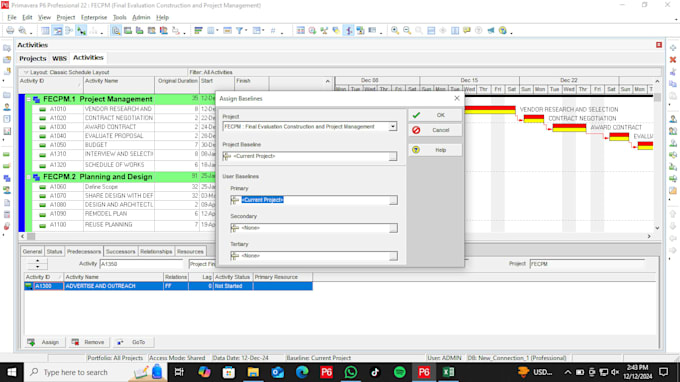Collapse the FECPM.1 Project Management group

tap(29, 99)
